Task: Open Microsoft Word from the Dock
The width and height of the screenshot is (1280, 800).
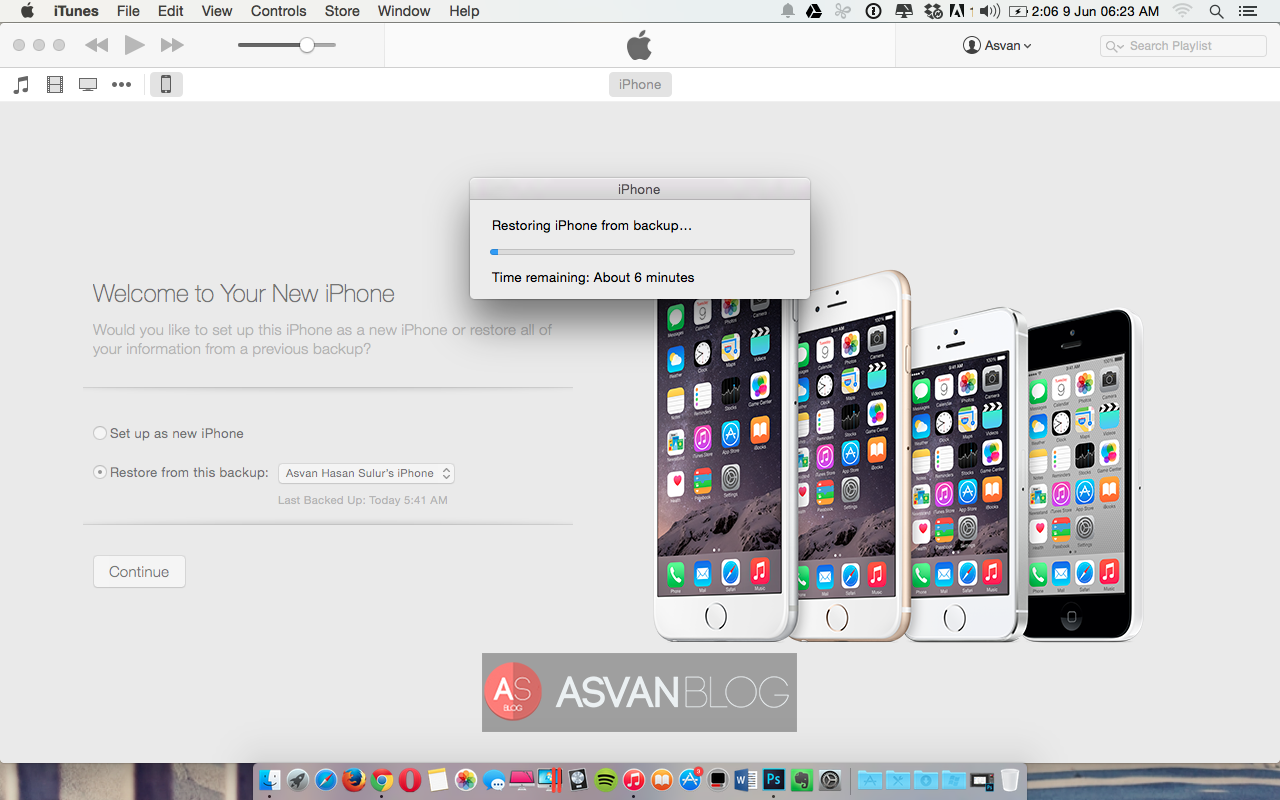Action: point(745,780)
